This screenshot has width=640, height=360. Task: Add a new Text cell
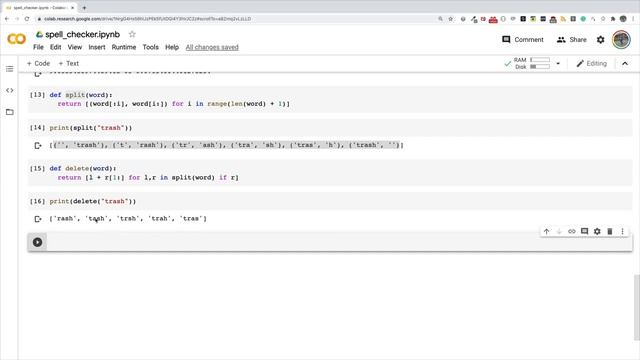[69, 64]
